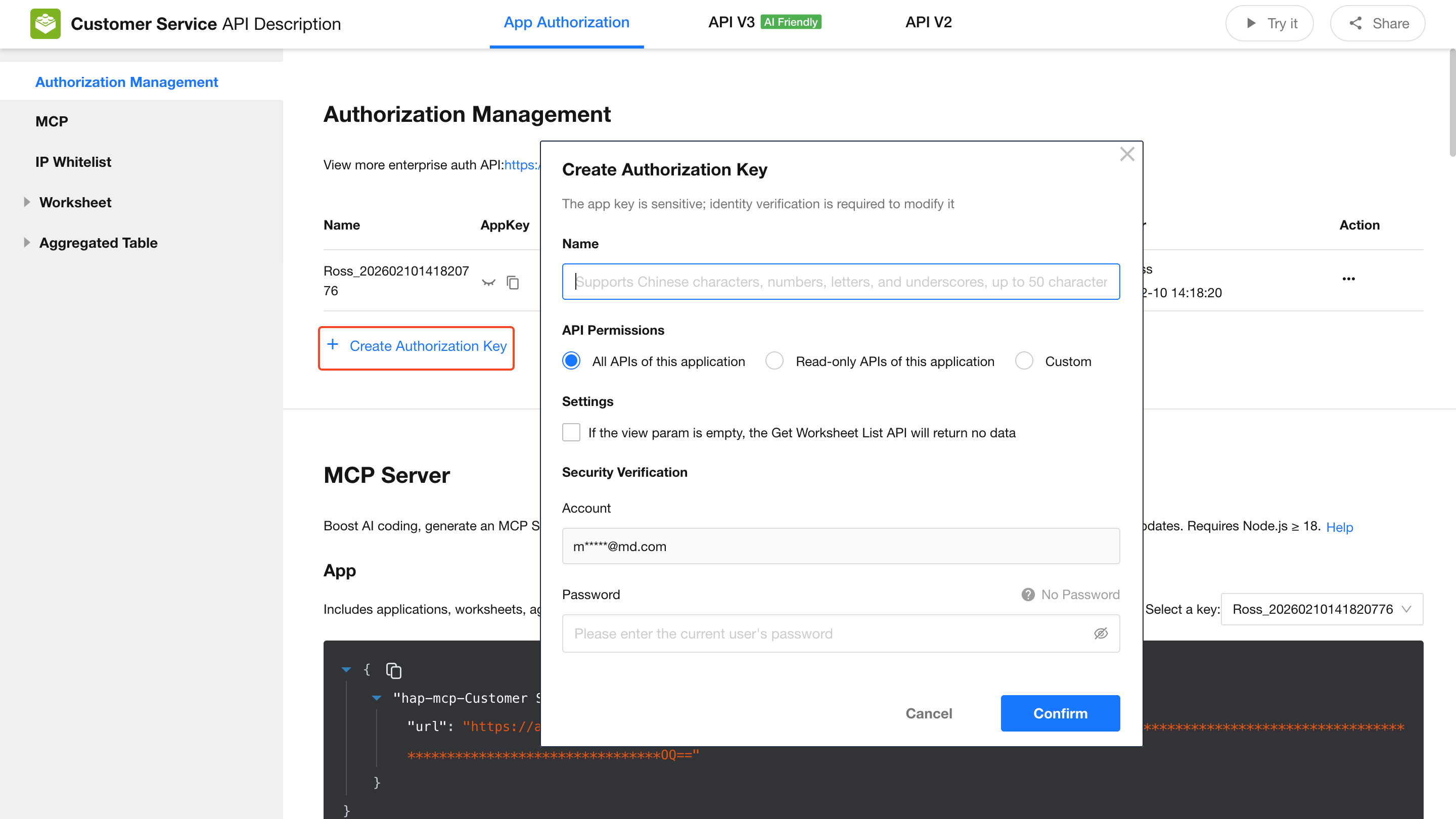Viewport: 1456px width, 819px height.
Task: Click the Action column header
Action: click(x=1359, y=225)
